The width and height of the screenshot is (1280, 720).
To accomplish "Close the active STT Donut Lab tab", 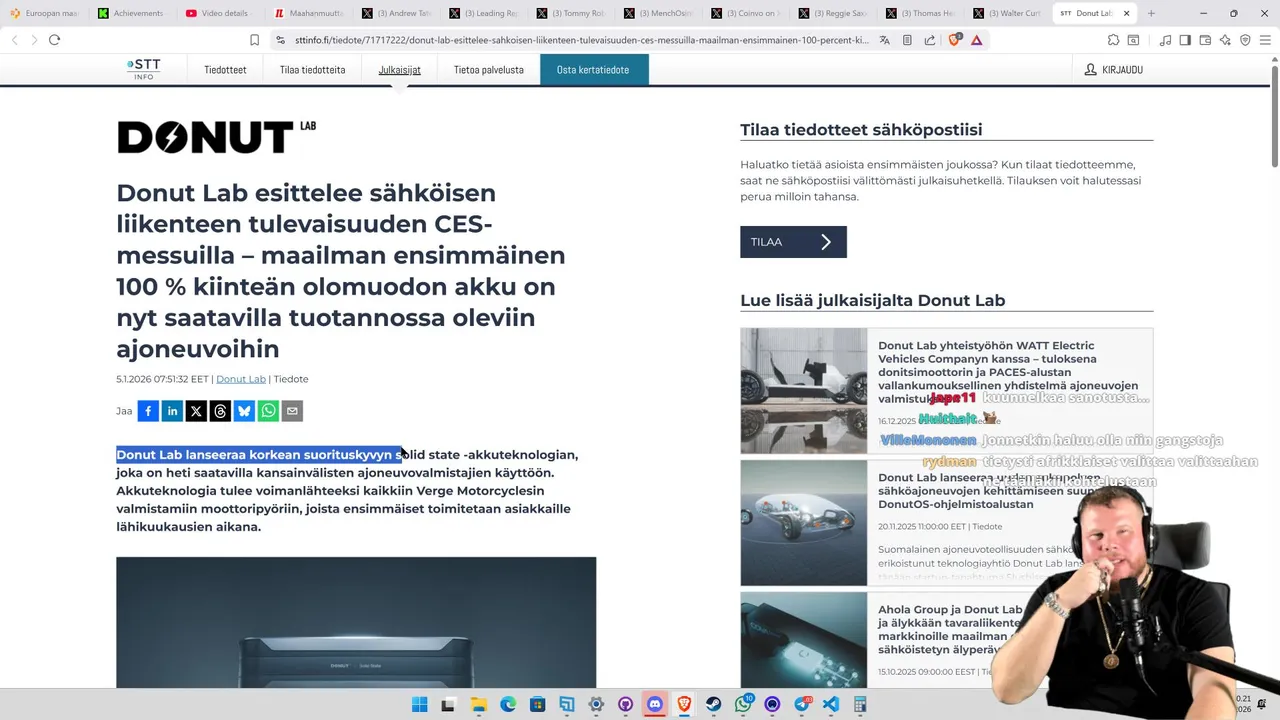I will click(x=1127, y=13).
